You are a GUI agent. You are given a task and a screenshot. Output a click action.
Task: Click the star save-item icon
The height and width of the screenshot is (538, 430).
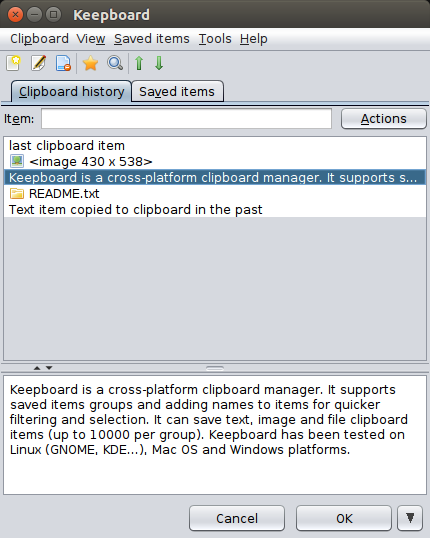90,63
